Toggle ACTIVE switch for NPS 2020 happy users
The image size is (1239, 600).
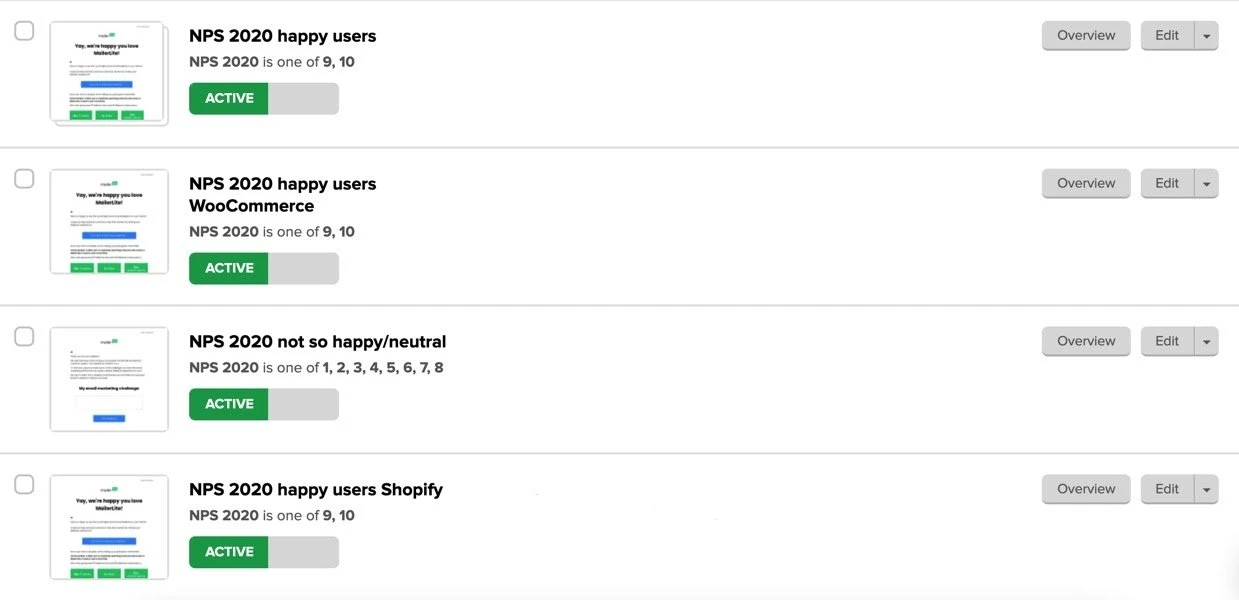pos(264,98)
